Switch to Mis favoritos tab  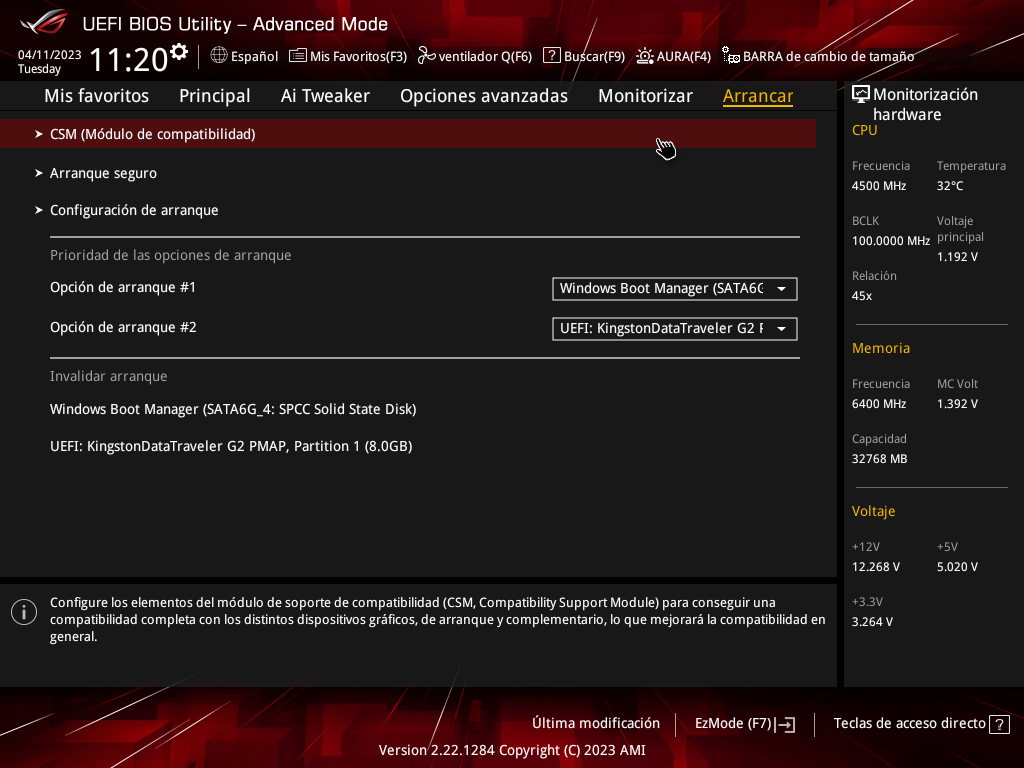97,96
